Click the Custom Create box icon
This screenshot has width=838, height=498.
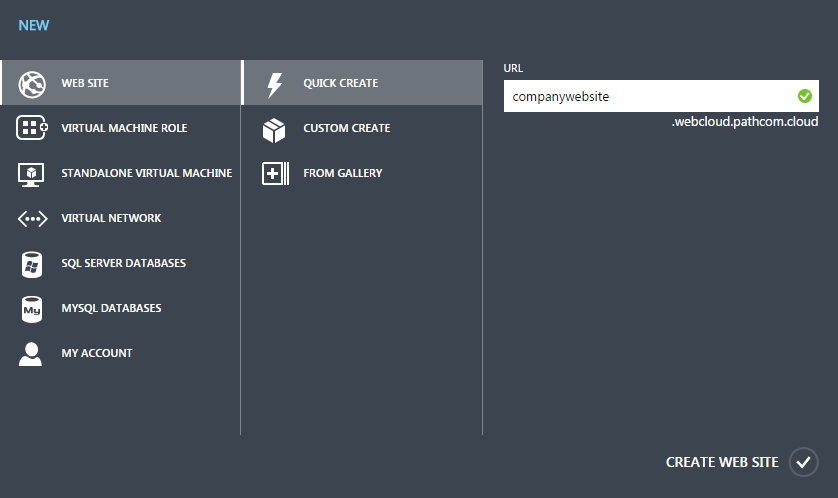tap(274, 130)
